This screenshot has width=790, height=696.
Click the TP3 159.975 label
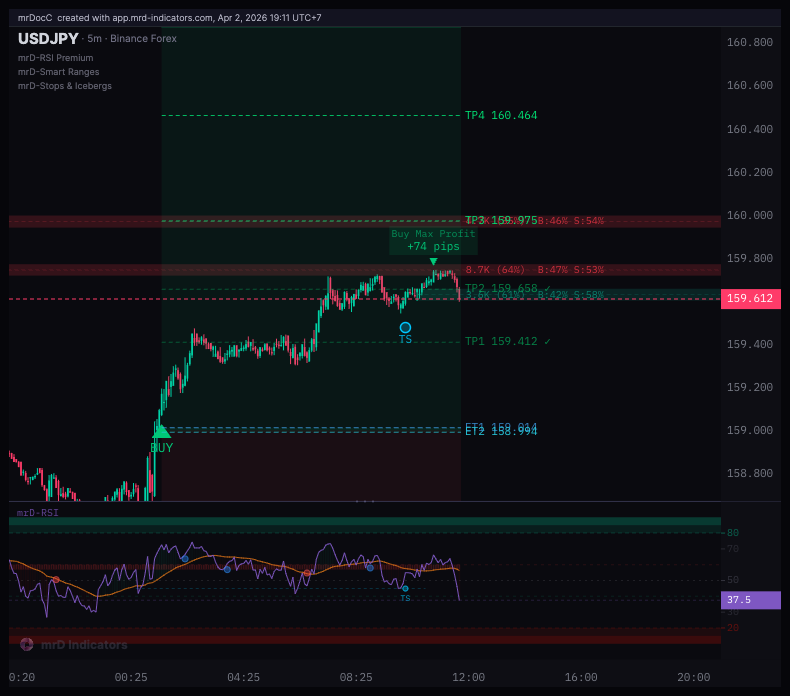point(501,220)
